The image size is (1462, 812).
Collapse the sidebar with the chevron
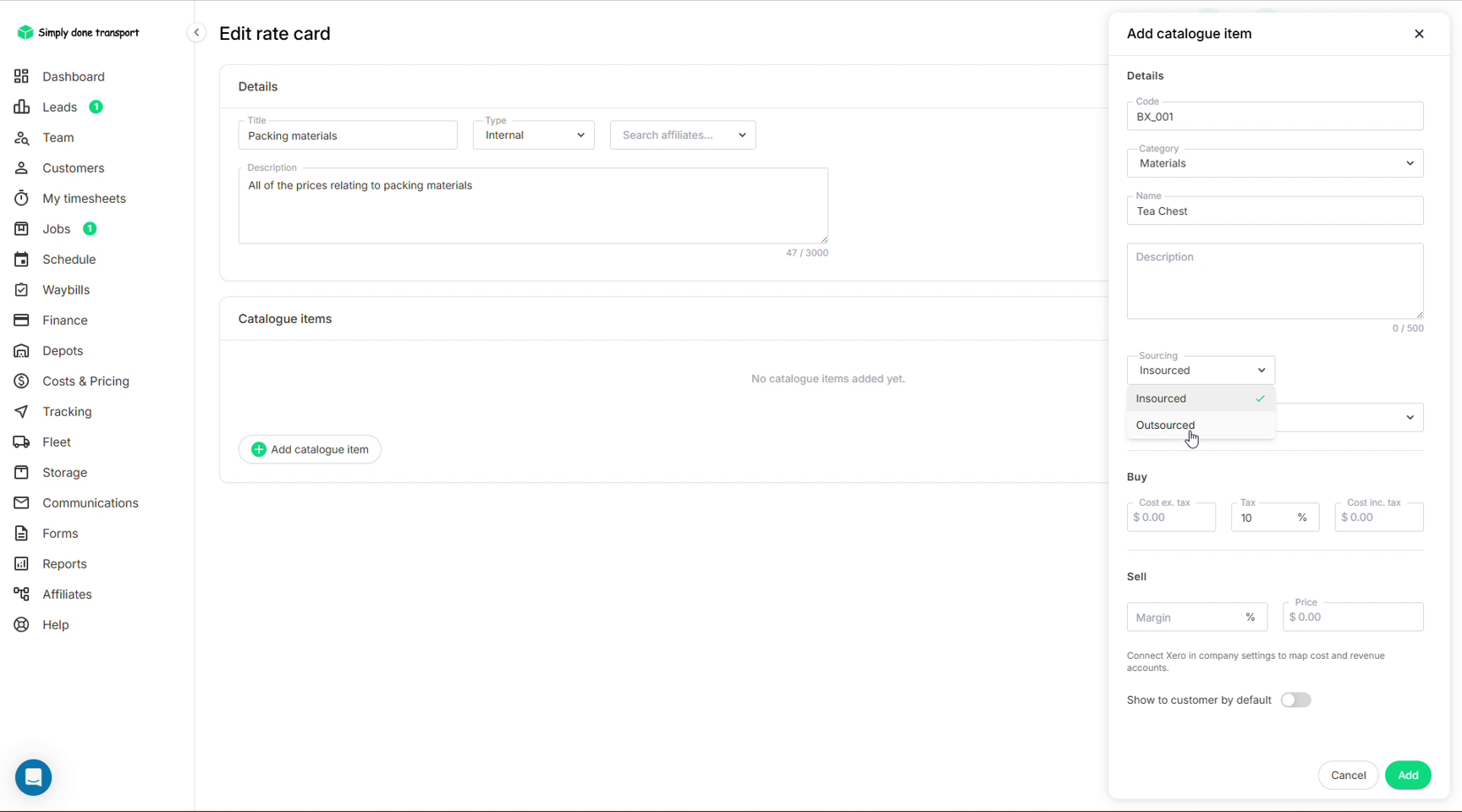pos(196,32)
